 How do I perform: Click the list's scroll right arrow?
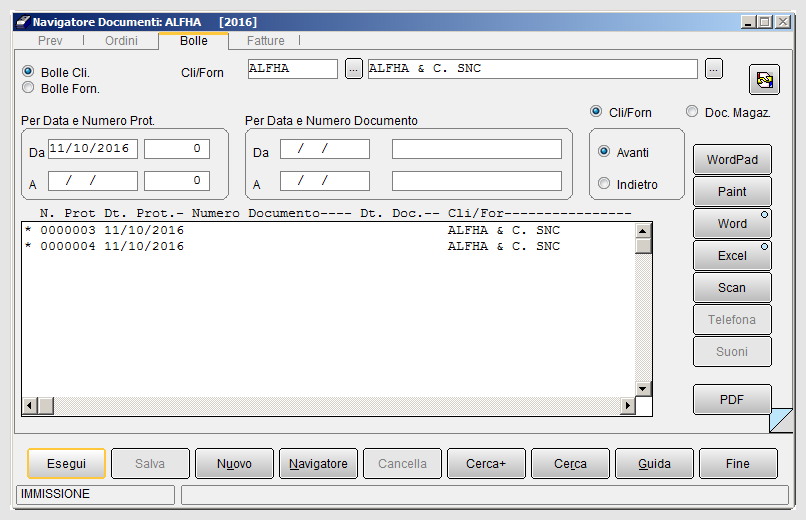[x=627, y=405]
